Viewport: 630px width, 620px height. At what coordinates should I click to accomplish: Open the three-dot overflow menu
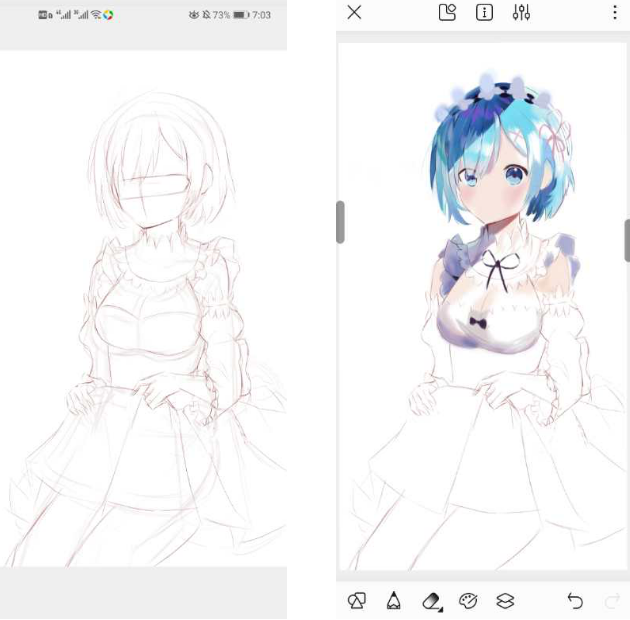click(x=615, y=12)
